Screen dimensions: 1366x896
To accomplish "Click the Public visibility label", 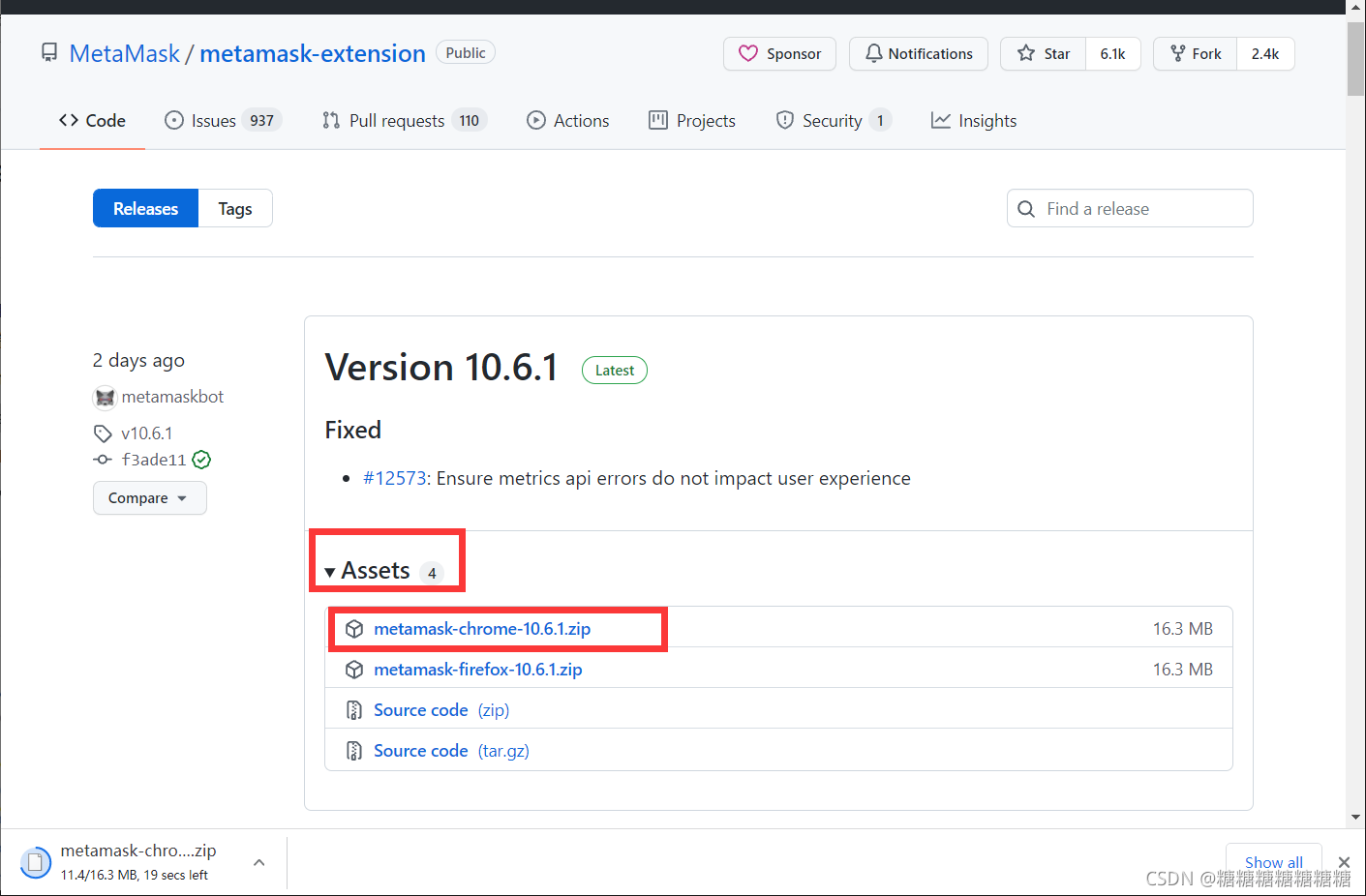I will (466, 53).
